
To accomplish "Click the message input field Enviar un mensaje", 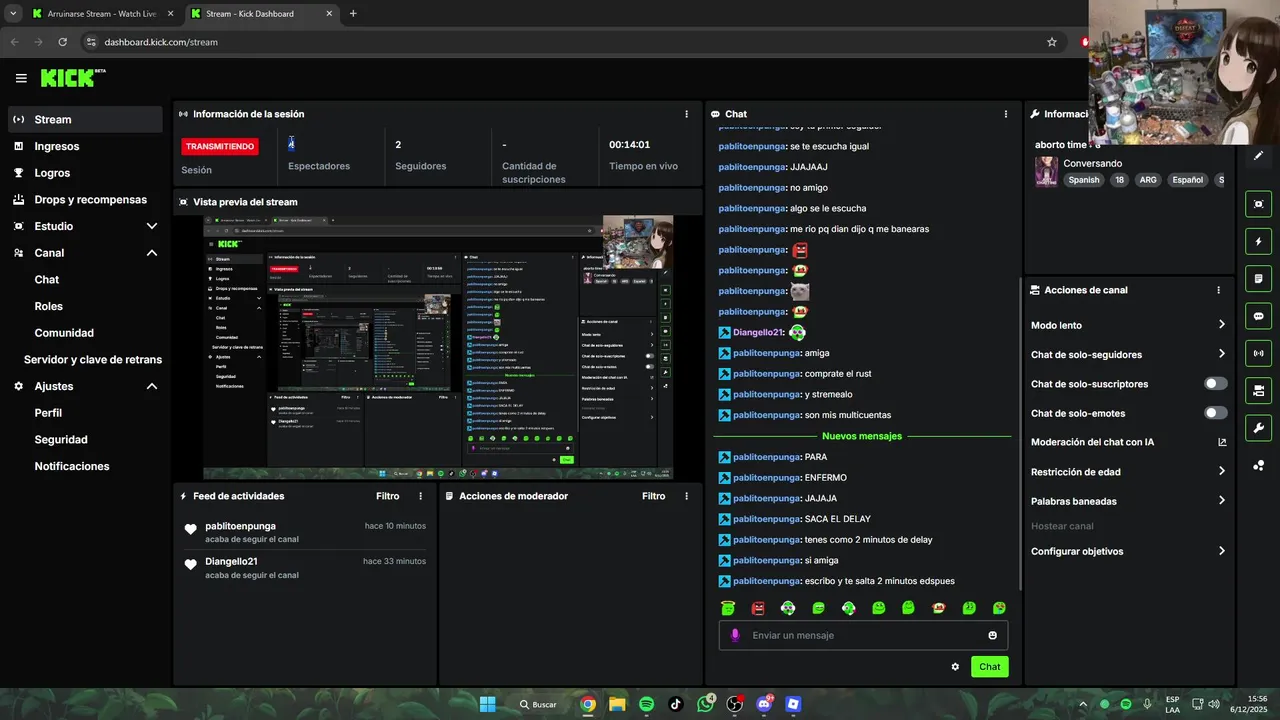I will click(863, 635).
